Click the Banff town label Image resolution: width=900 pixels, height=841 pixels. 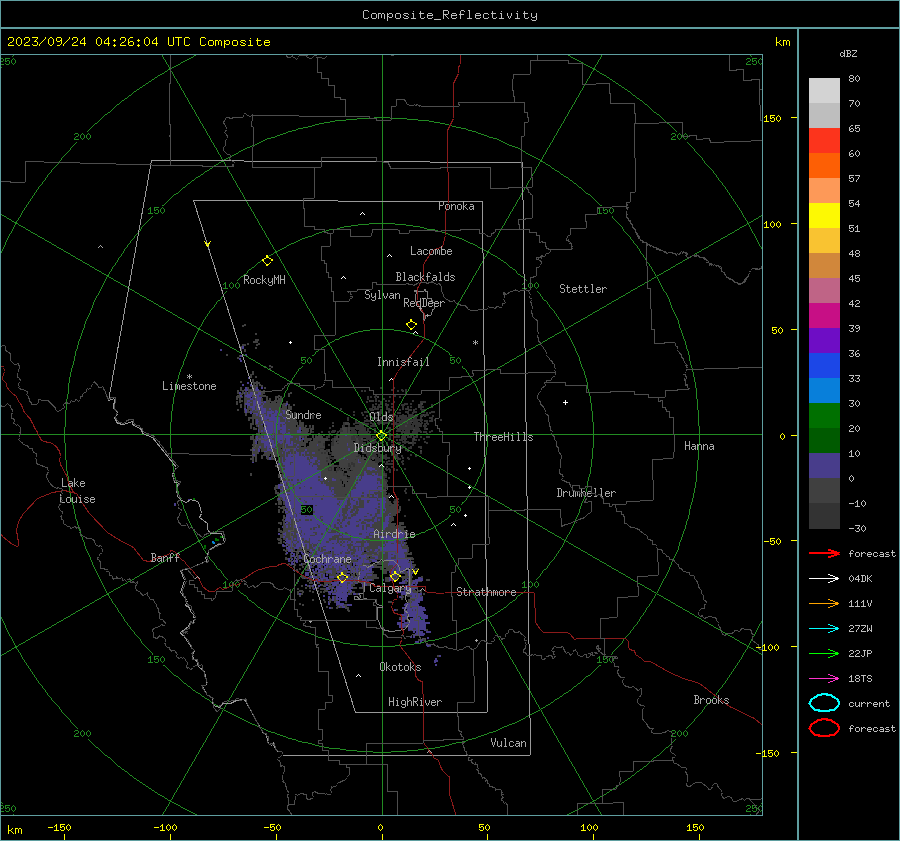pos(165,557)
